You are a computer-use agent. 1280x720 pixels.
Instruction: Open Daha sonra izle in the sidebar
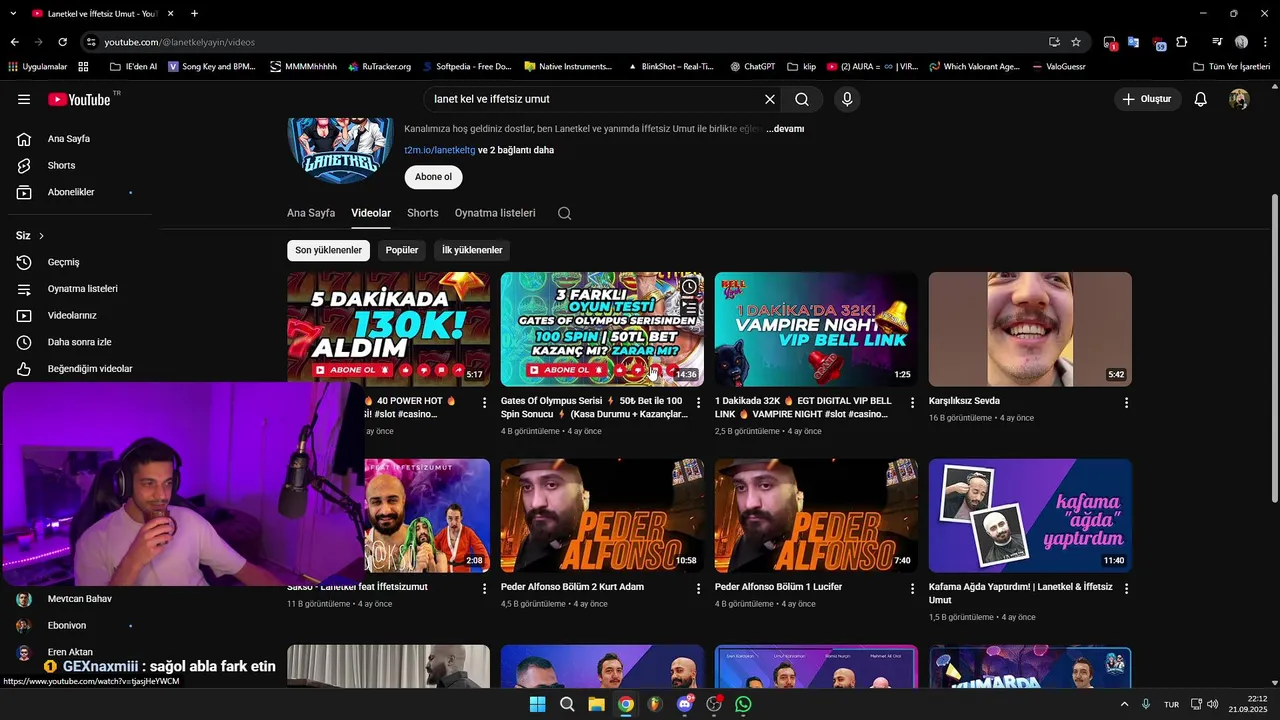coord(80,342)
